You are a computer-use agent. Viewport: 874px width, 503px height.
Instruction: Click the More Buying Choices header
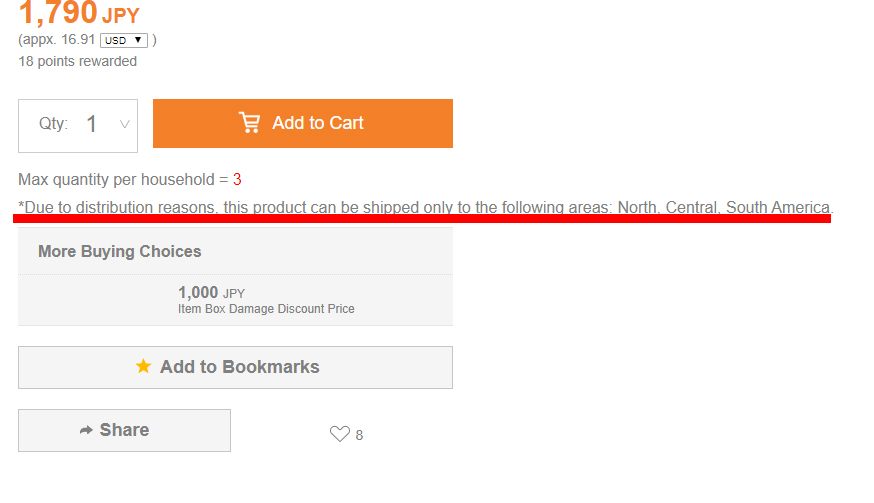119,252
